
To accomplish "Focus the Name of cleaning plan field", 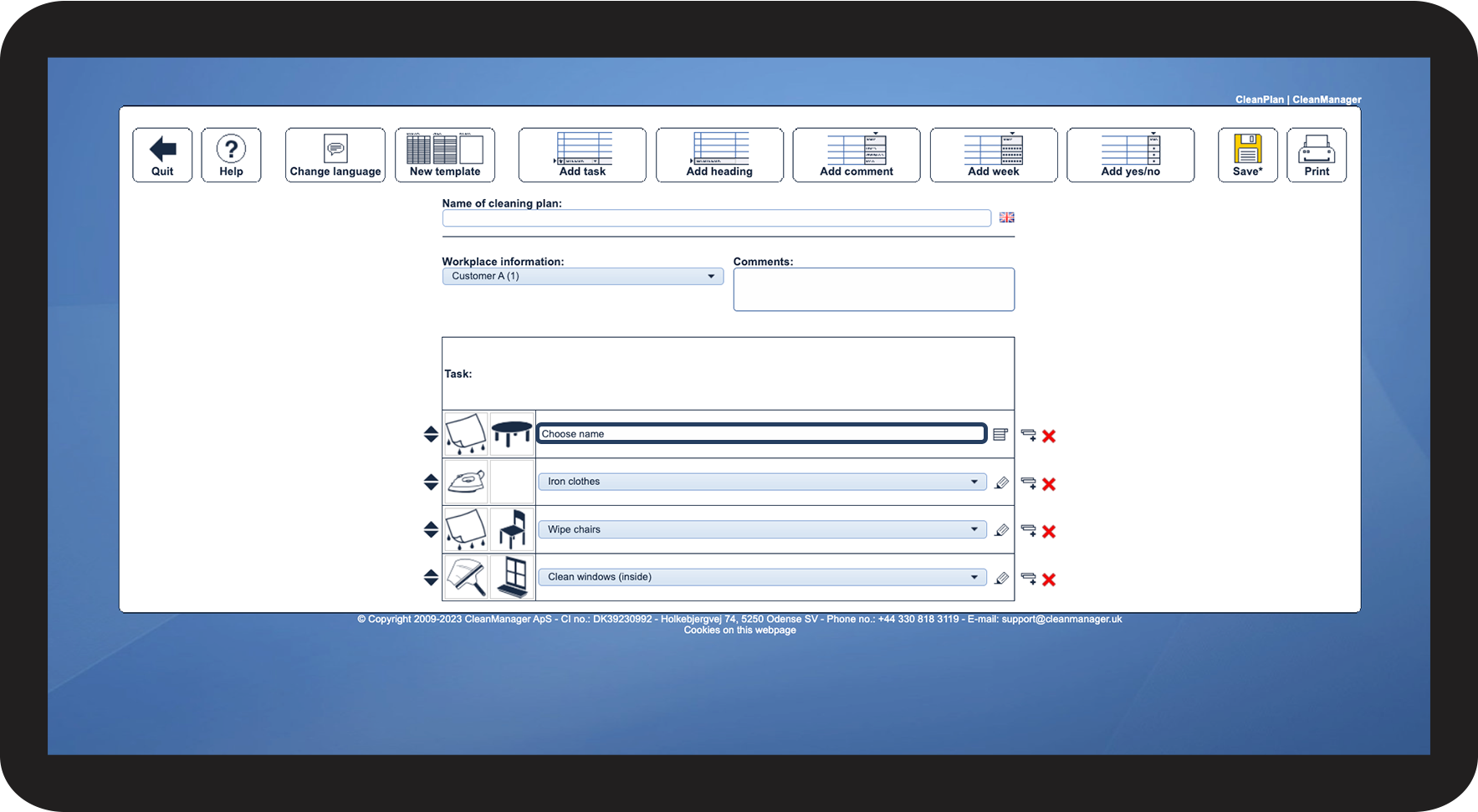I will [717, 218].
